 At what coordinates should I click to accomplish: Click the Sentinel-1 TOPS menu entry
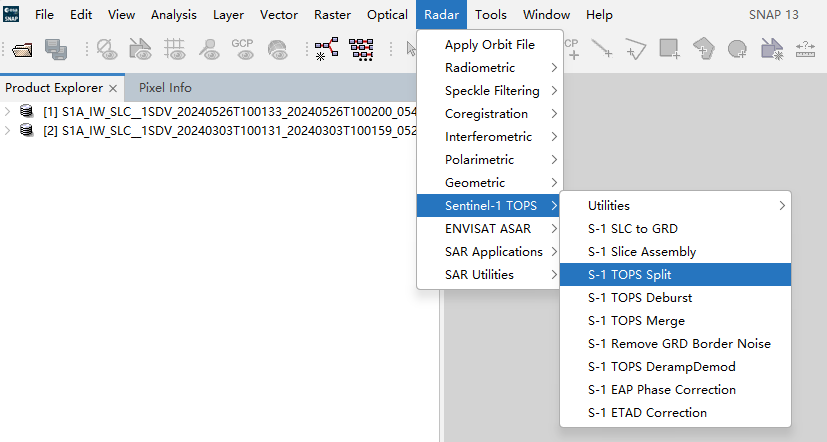pos(490,206)
